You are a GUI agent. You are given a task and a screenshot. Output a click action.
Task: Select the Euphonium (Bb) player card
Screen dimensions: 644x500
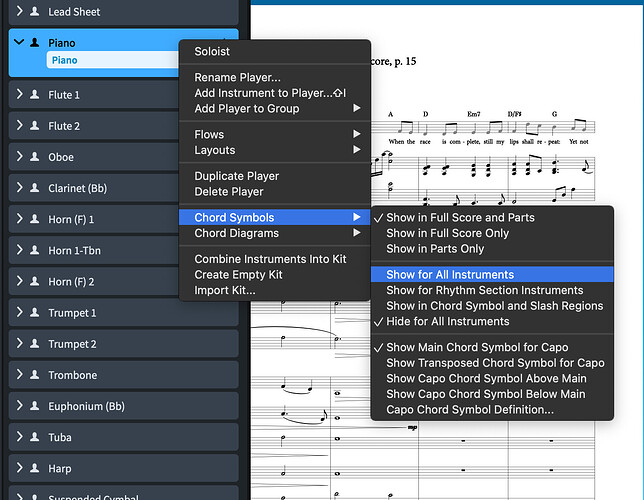123,406
